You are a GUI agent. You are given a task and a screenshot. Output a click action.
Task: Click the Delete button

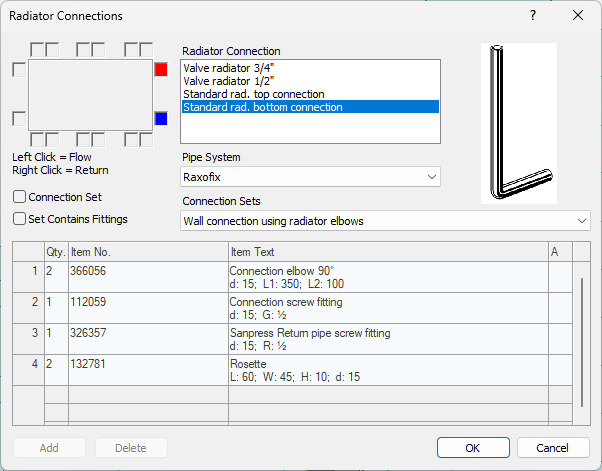pos(131,448)
